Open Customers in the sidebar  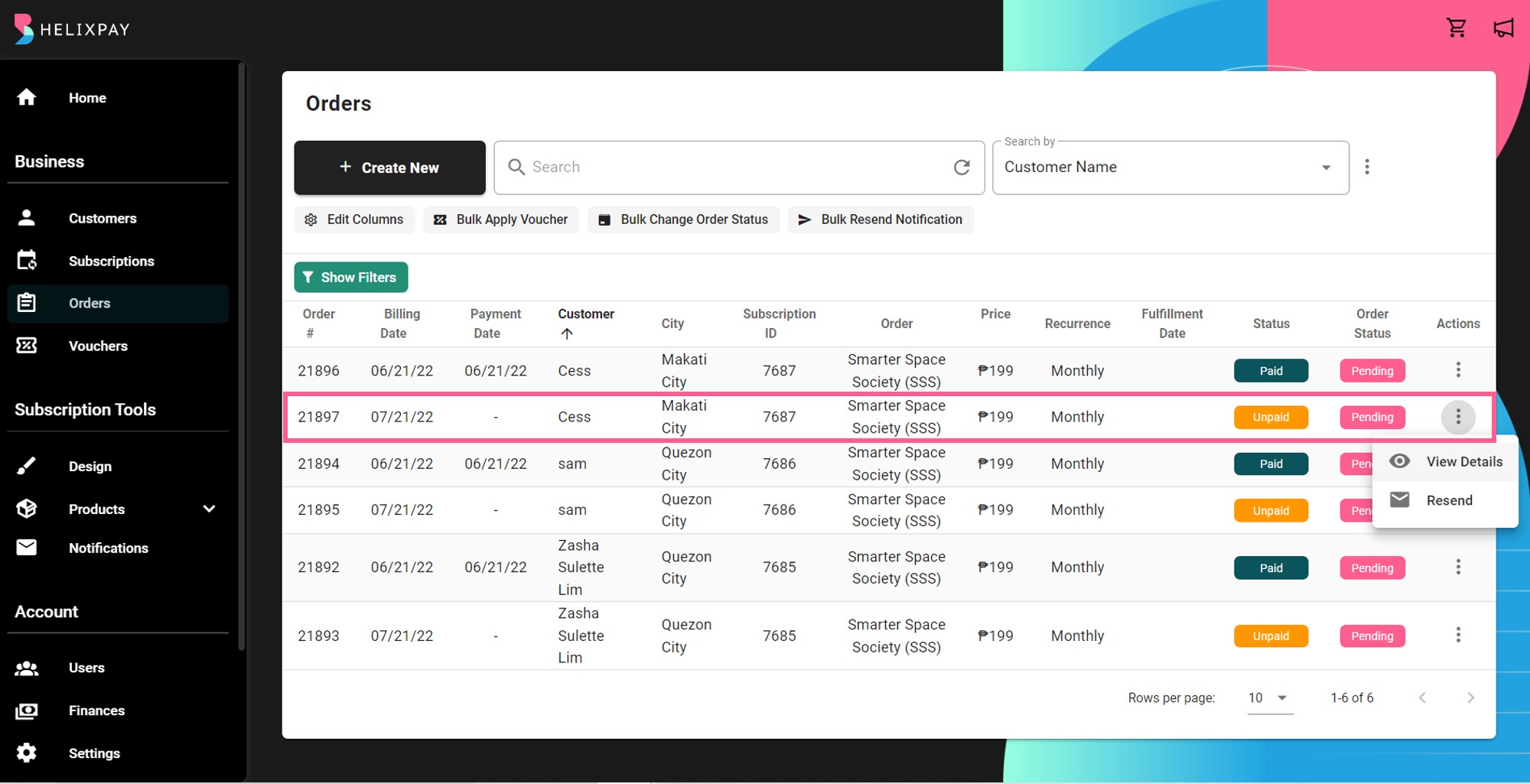103,219
